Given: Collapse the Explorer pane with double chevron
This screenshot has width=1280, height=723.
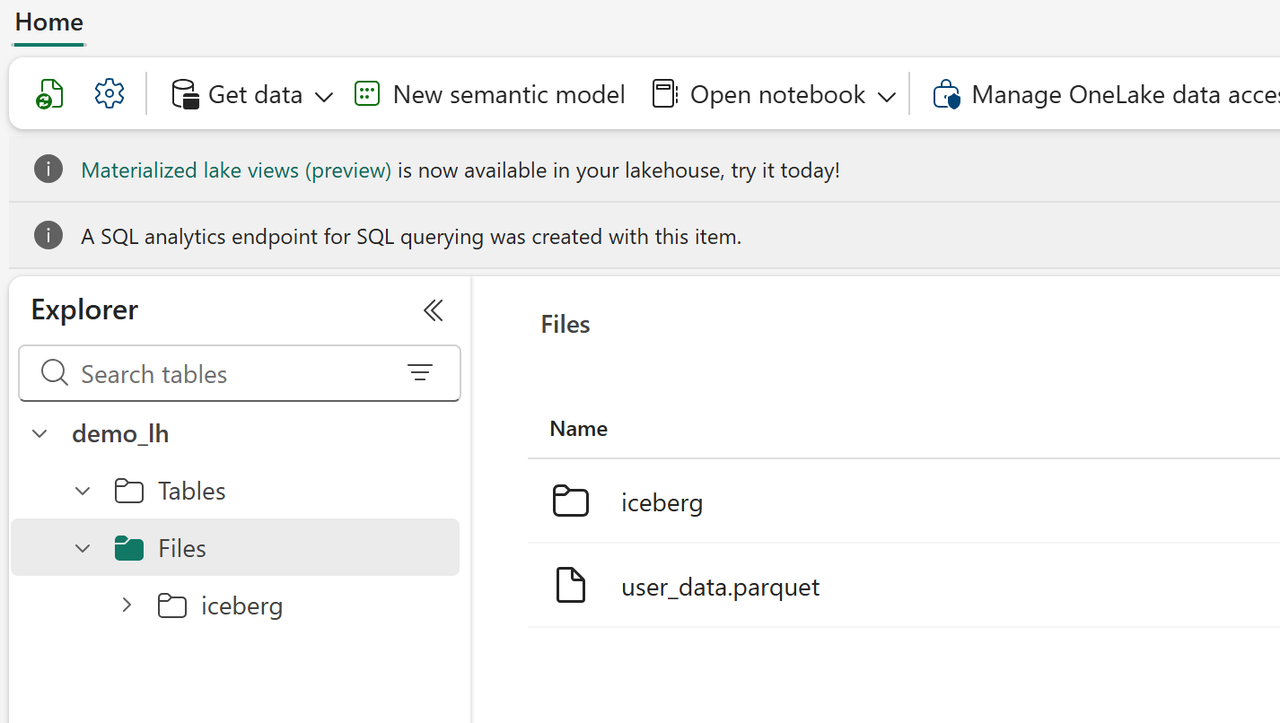Looking at the screenshot, I should pos(432,310).
